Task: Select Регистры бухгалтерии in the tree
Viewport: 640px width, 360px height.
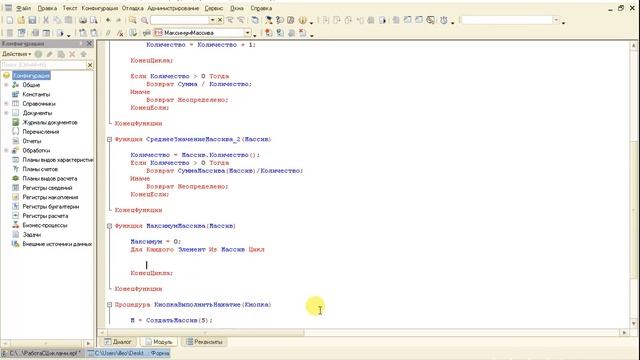Action: click(x=51, y=207)
